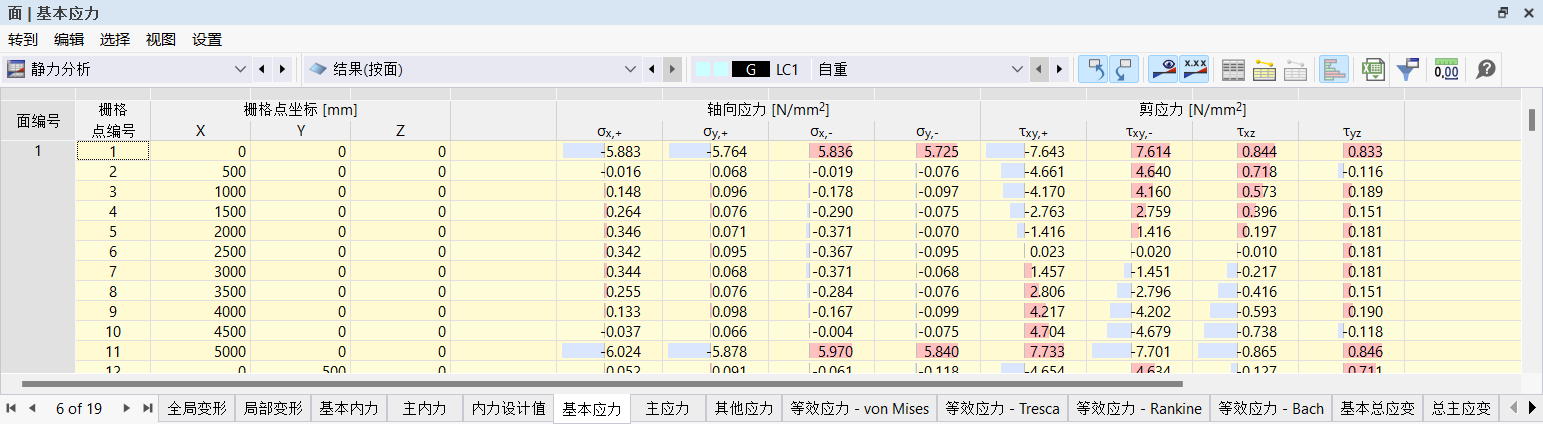Go to previous table page
Viewport: 1543px width, 424px height.
point(32,408)
